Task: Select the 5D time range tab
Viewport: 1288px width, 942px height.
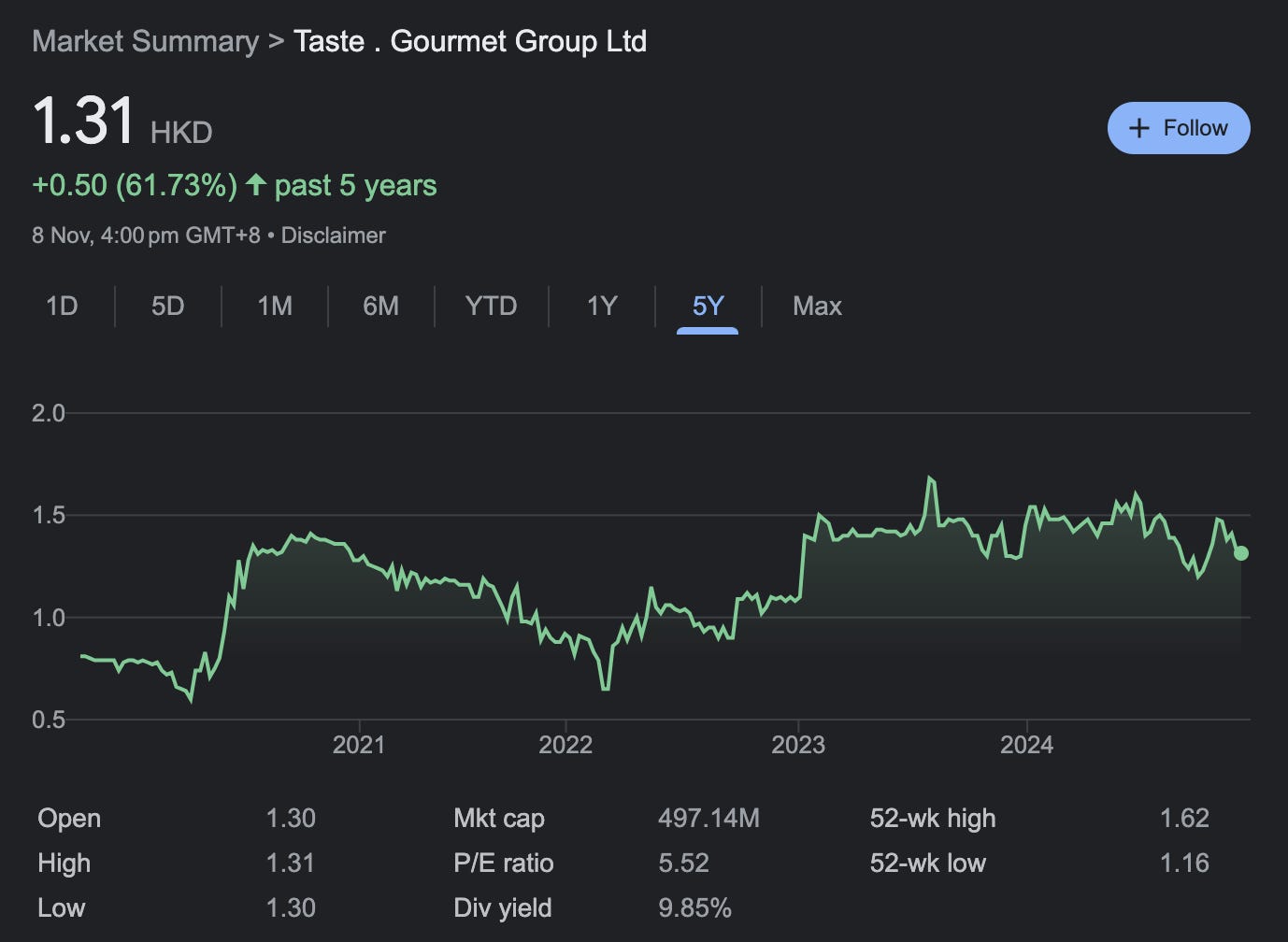Action: pos(168,306)
